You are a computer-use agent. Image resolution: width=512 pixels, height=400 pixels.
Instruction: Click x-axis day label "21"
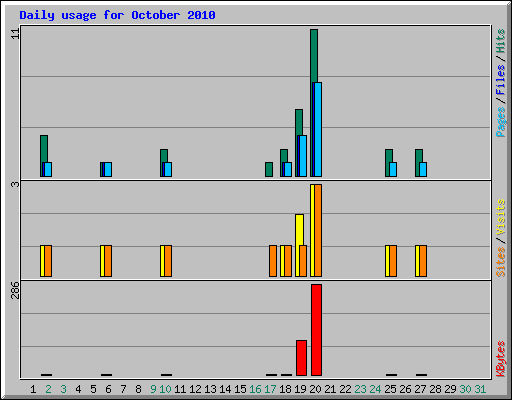click(330, 389)
